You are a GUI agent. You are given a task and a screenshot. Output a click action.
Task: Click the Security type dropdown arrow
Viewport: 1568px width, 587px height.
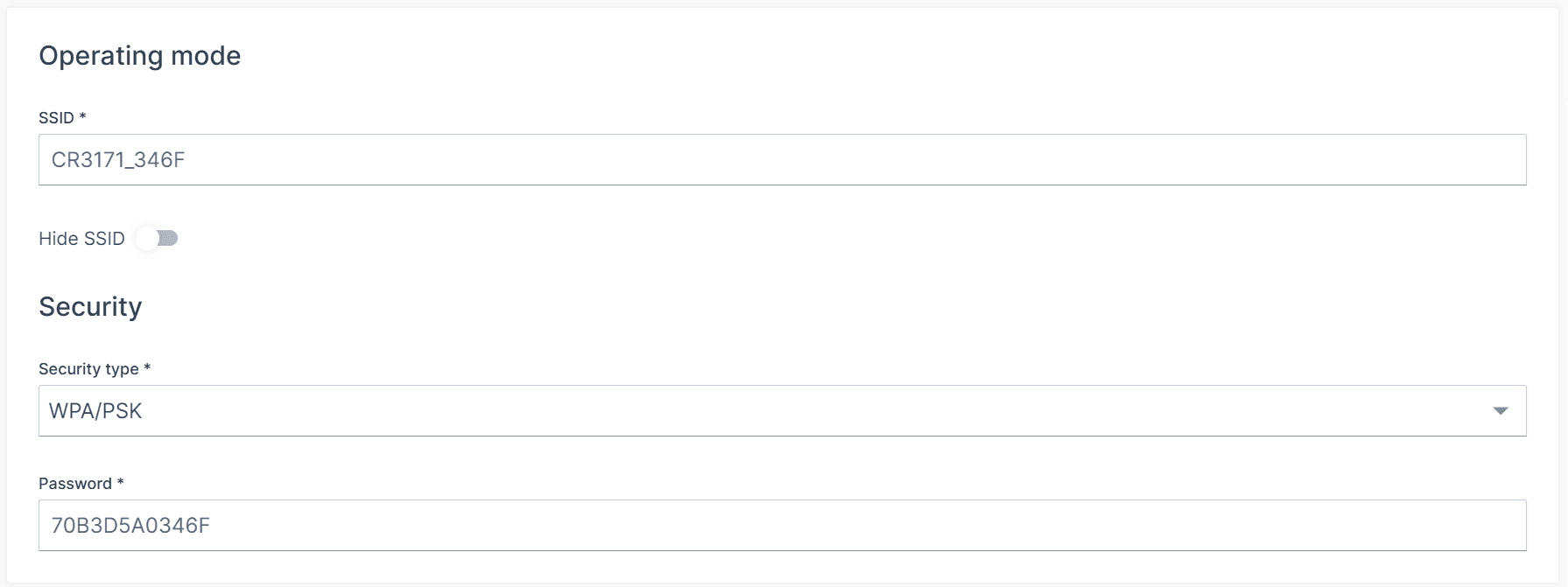coord(1500,410)
